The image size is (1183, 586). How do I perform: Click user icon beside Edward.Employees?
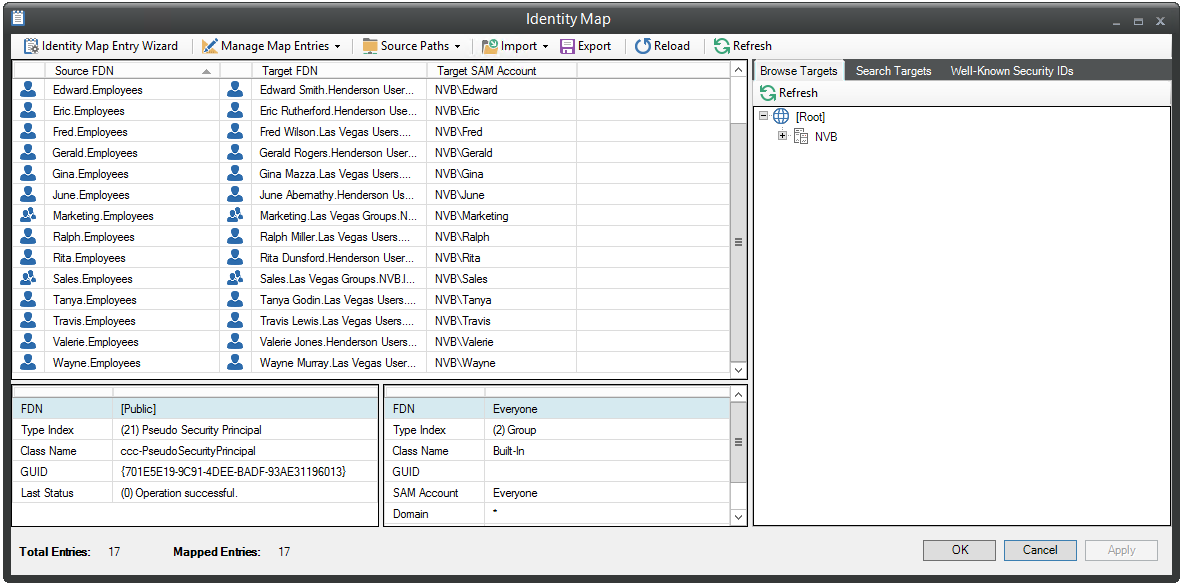29,90
